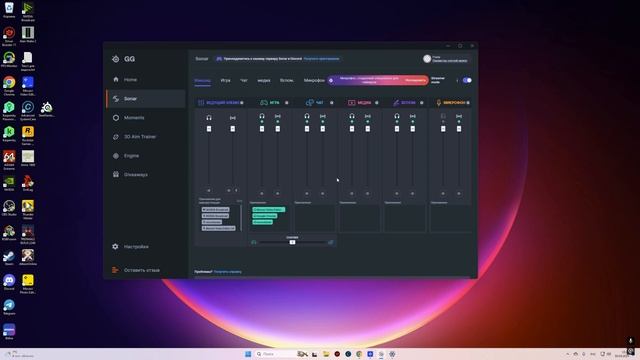The image size is (640, 360).
Task: Click stream icon in МЕДИА channel
Action: 368,116
